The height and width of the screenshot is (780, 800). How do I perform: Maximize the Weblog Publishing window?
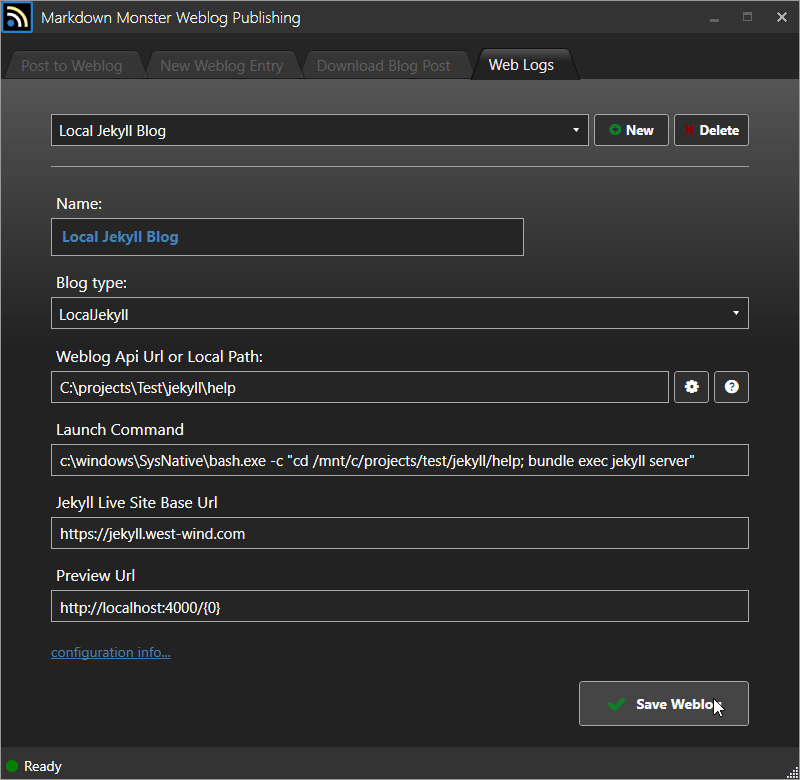click(x=747, y=17)
